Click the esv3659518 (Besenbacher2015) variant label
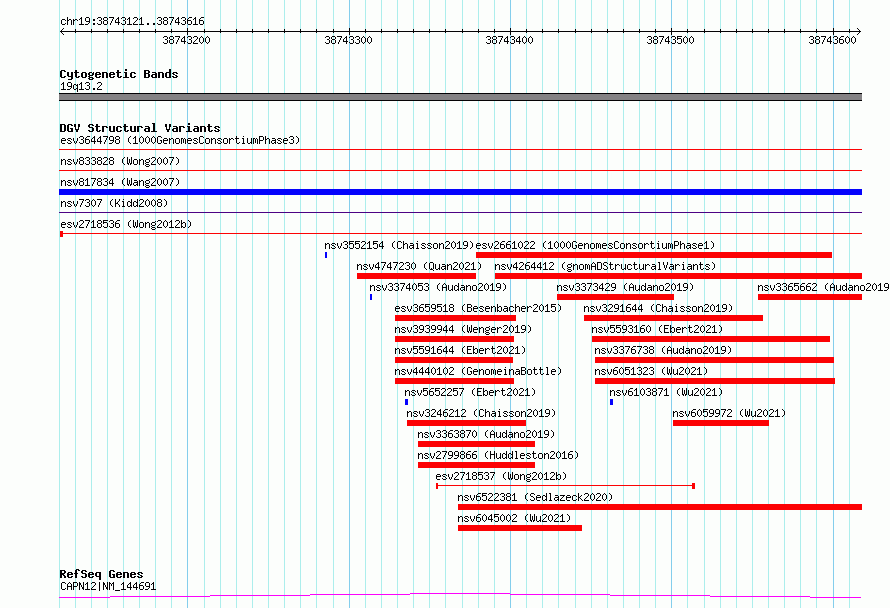The height and width of the screenshot is (608, 890). point(478,308)
